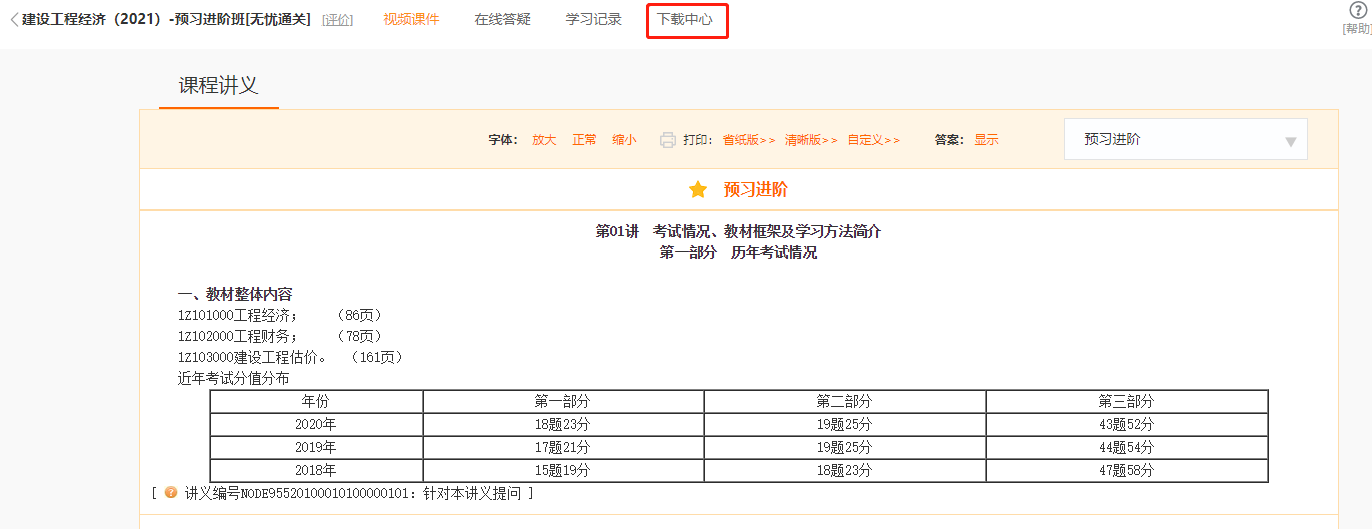This screenshot has width=1372, height=529.
Task: Print using the 省纸版 option
Action: click(x=749, y=140)
